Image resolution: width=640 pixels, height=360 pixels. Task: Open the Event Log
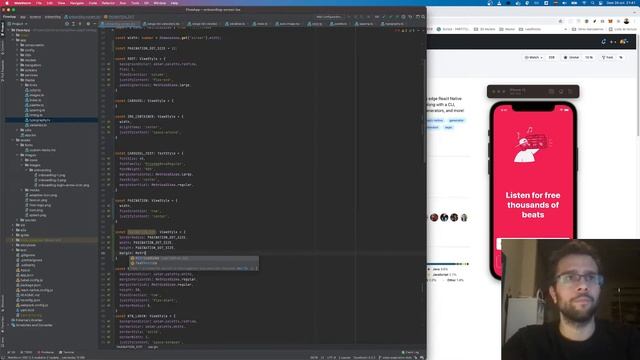click(410, 352)
